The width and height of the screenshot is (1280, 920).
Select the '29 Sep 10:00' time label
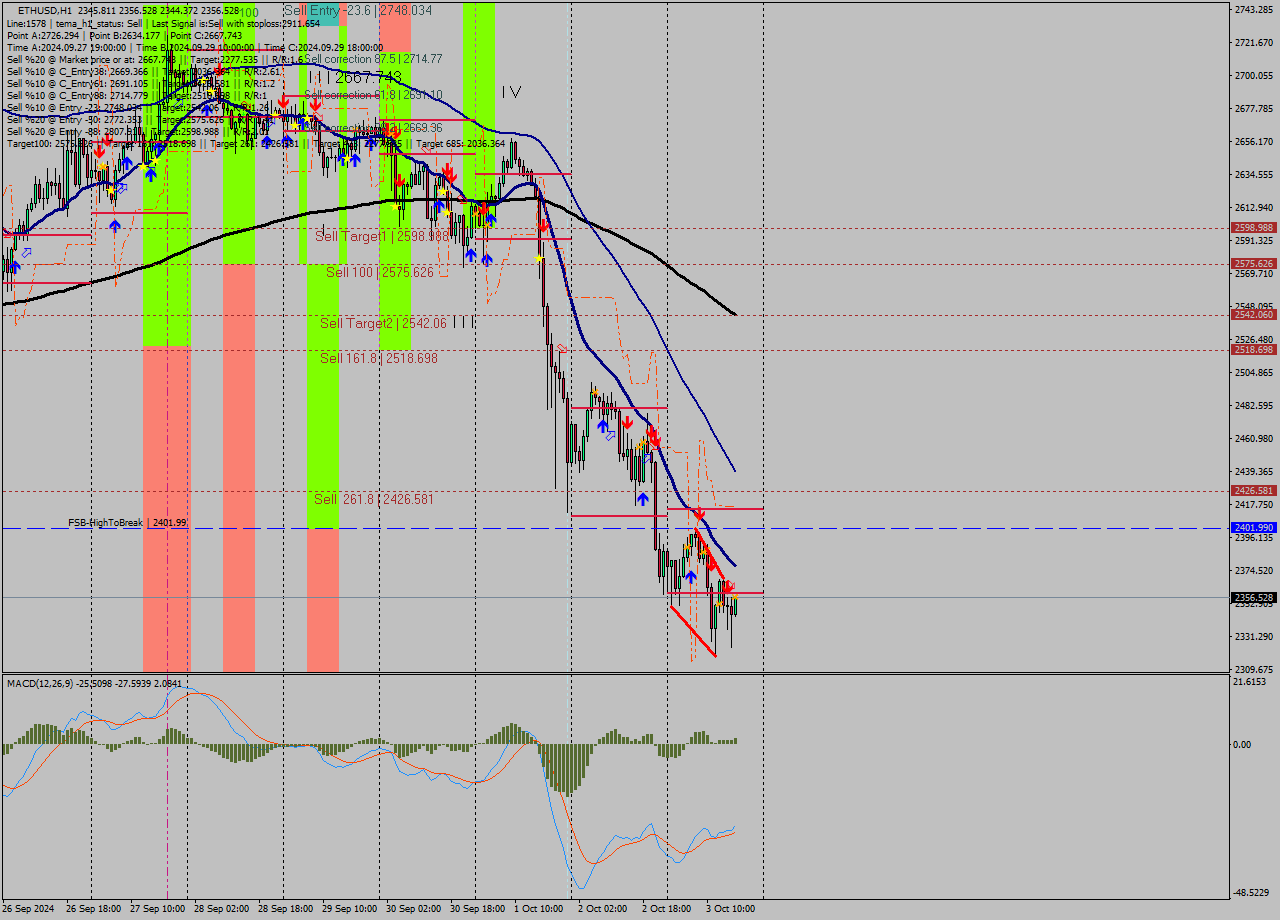[x=349, y=909]
